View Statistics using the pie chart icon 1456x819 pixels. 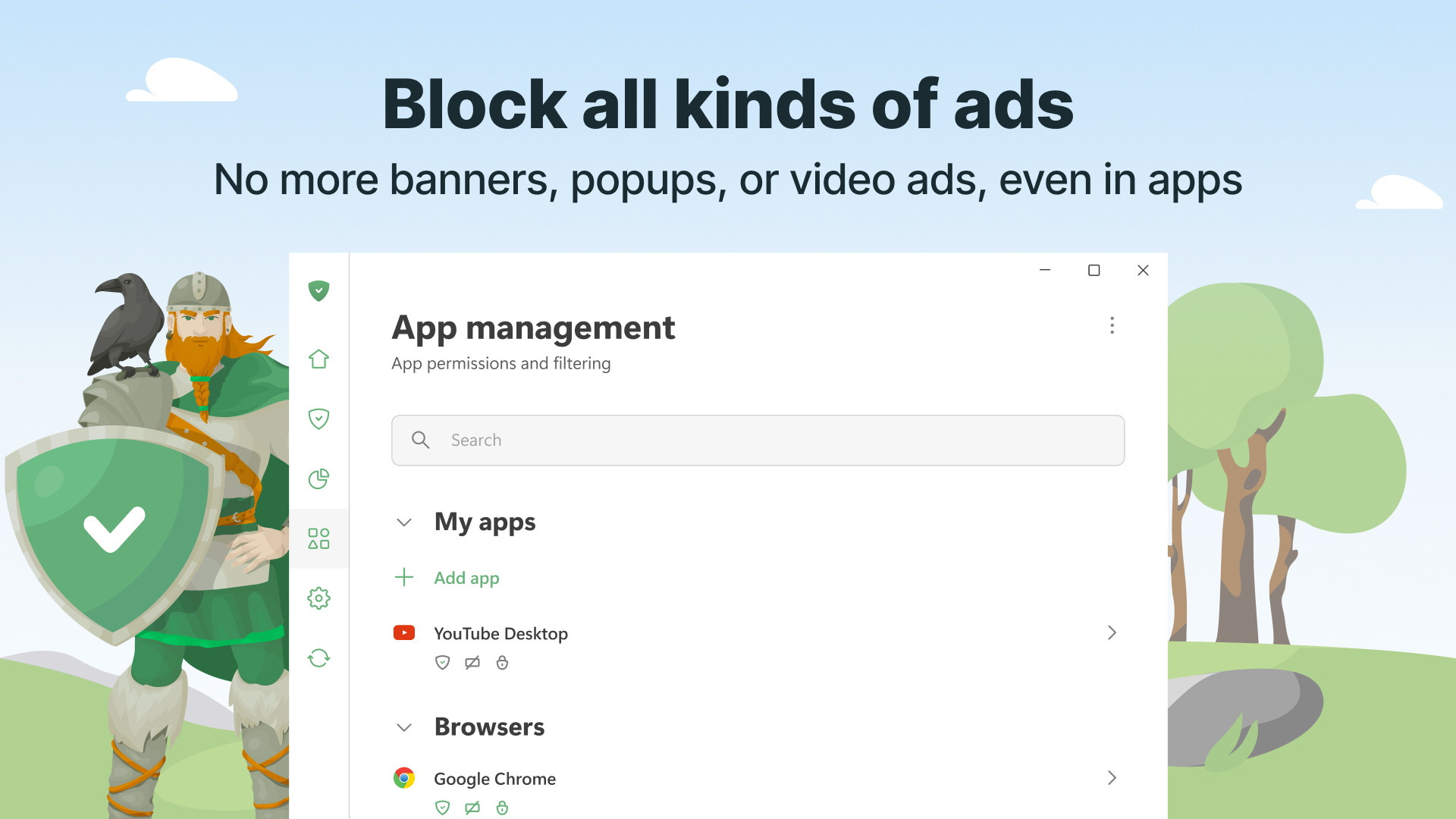(318, 479)
